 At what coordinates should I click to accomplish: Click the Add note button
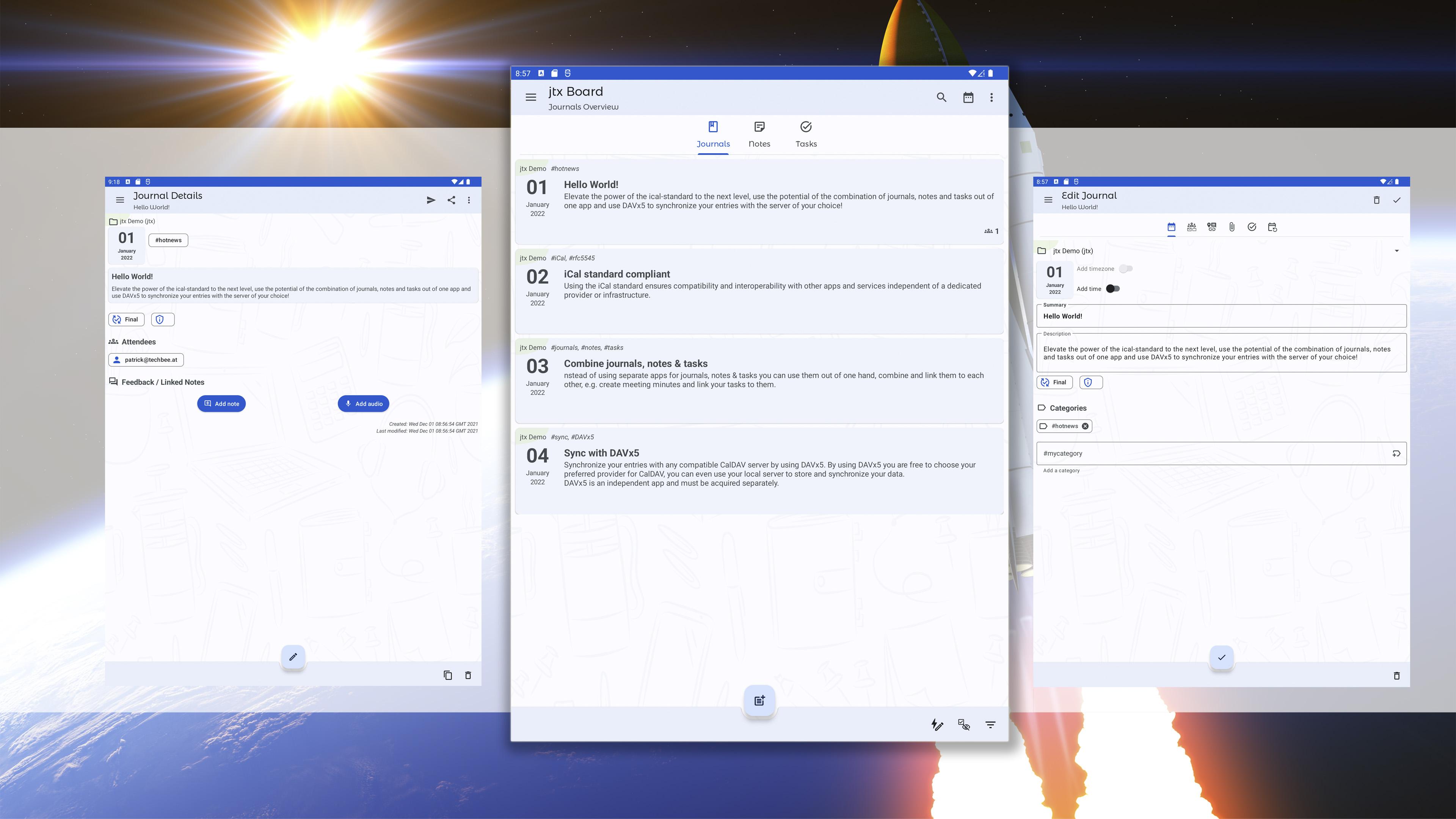tap(221, 403)
